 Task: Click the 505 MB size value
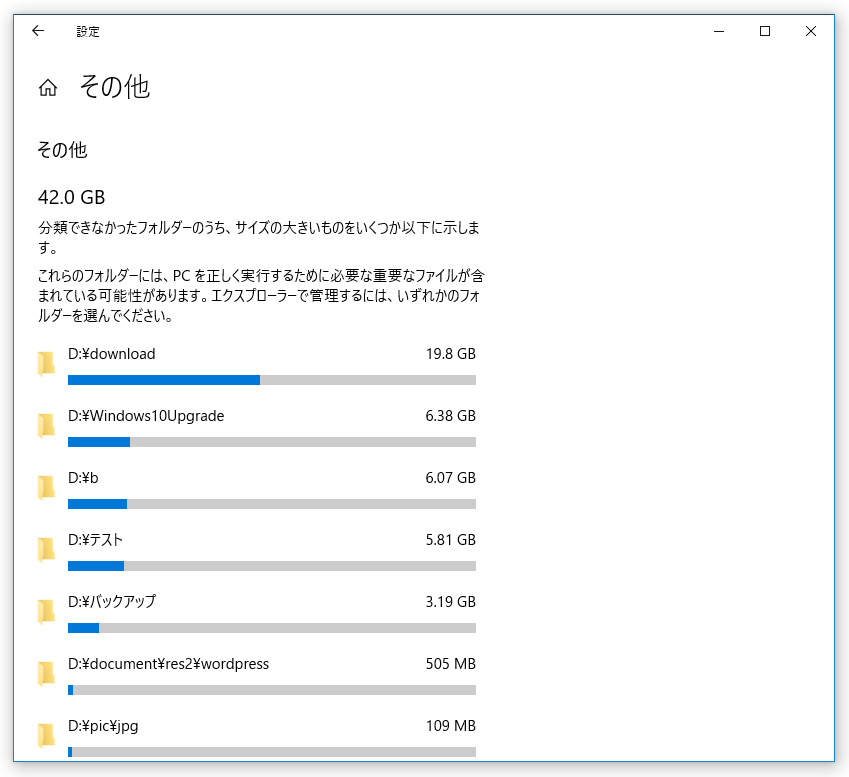pyautogui.click(x=450, y=664)
